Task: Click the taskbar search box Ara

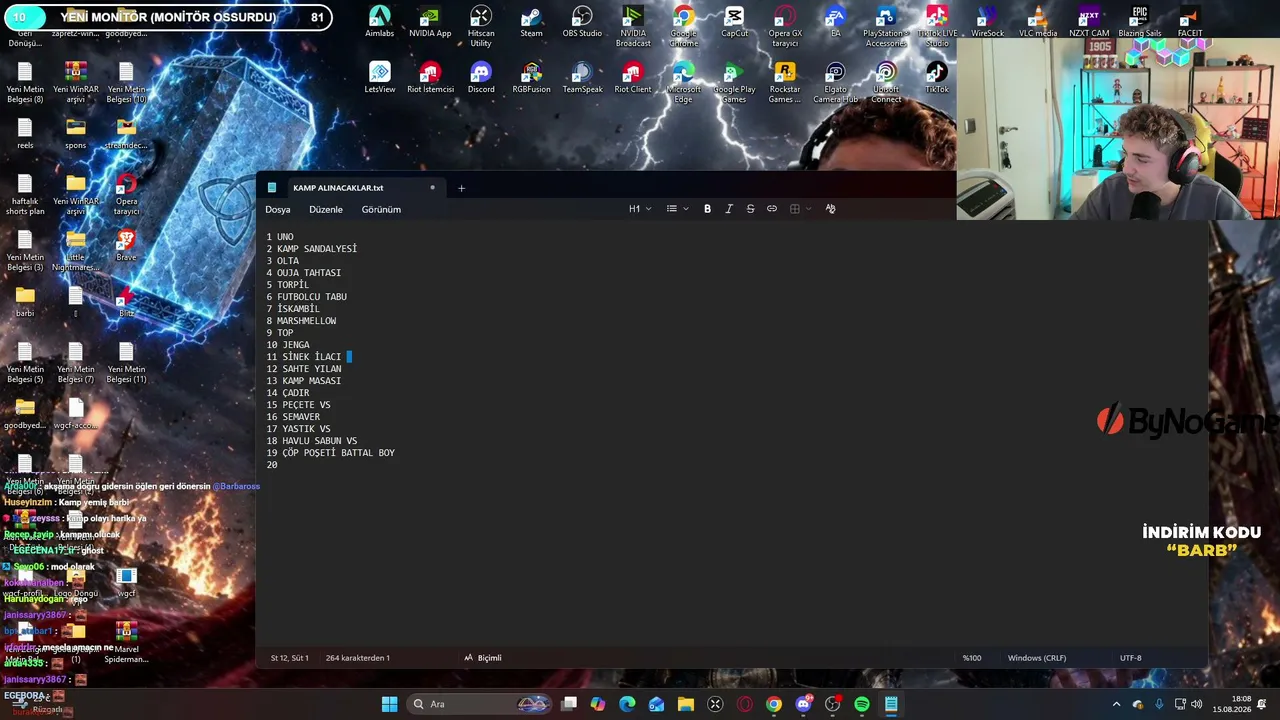Action: pyautogui.click(x=480, y=704)
